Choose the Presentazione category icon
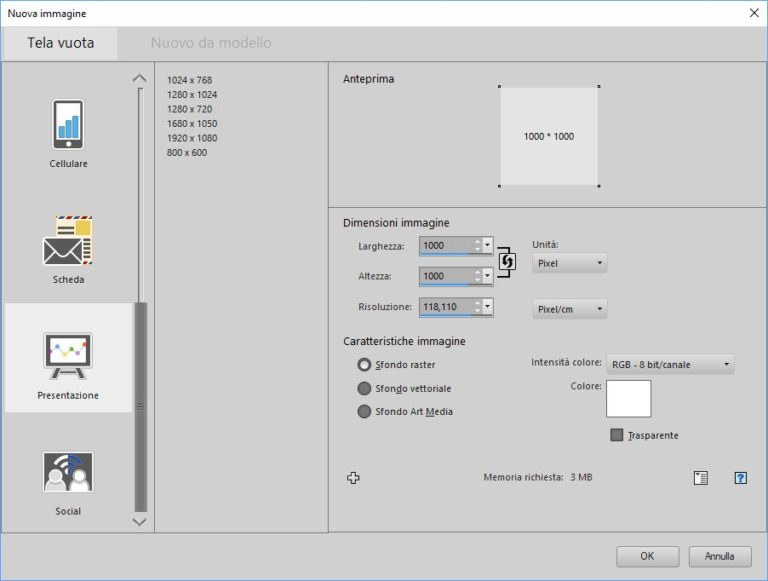768x581 pixels. [x=68, y=357]
